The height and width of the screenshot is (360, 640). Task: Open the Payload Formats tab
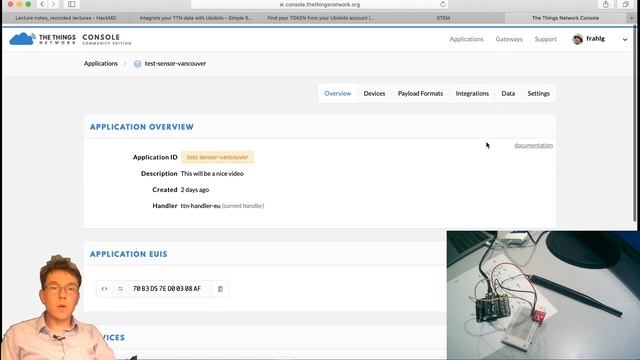420,93
